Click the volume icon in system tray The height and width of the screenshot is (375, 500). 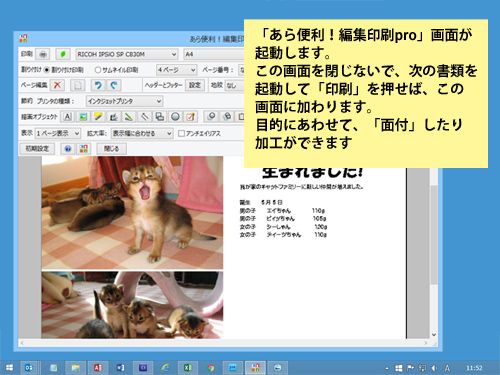[434, 368]
